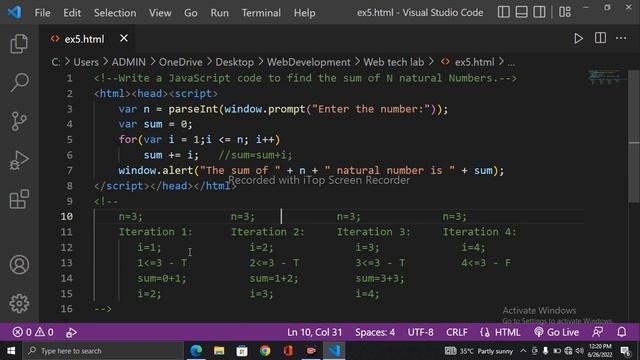Split the editor to the right
640x360 pixels.
point(600,38)
